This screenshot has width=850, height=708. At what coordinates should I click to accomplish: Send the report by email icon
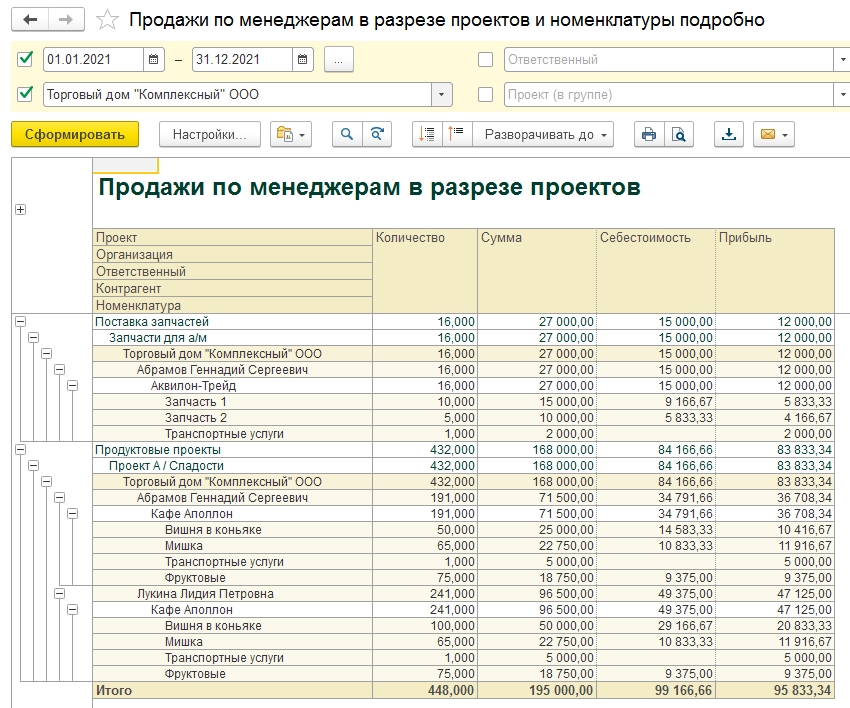tap(774, 134)
